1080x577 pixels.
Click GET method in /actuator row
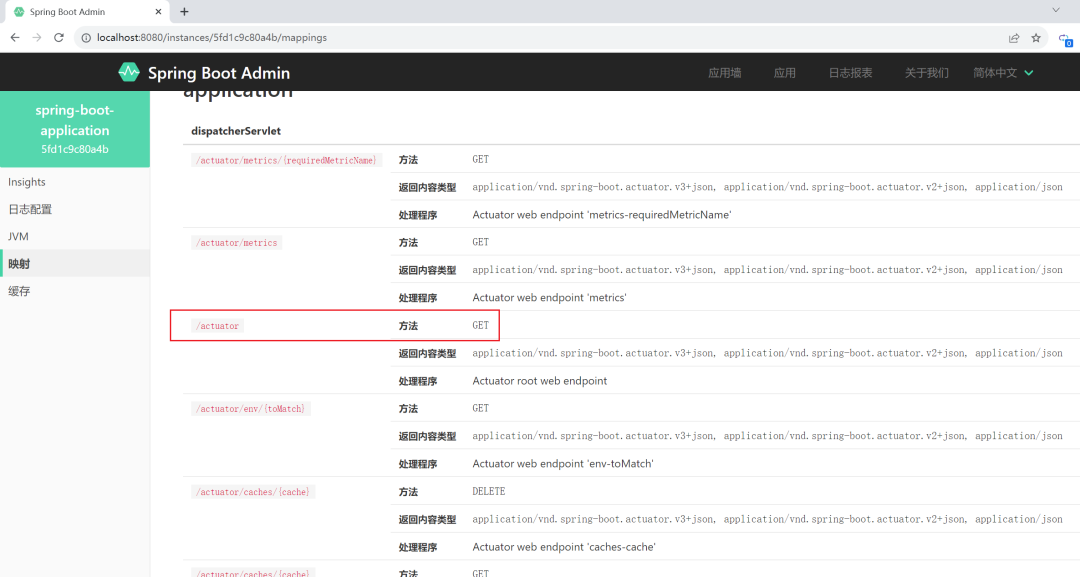(481, 326)
